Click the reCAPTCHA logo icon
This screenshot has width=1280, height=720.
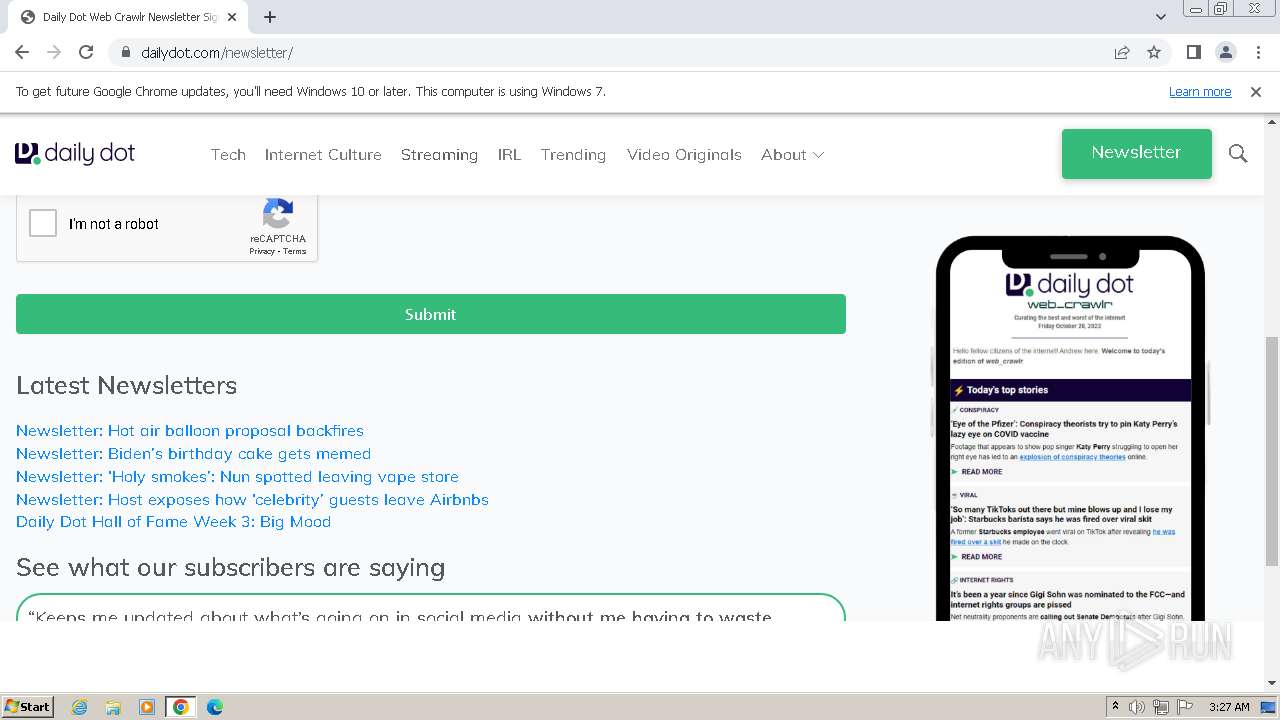click(278, 213)
